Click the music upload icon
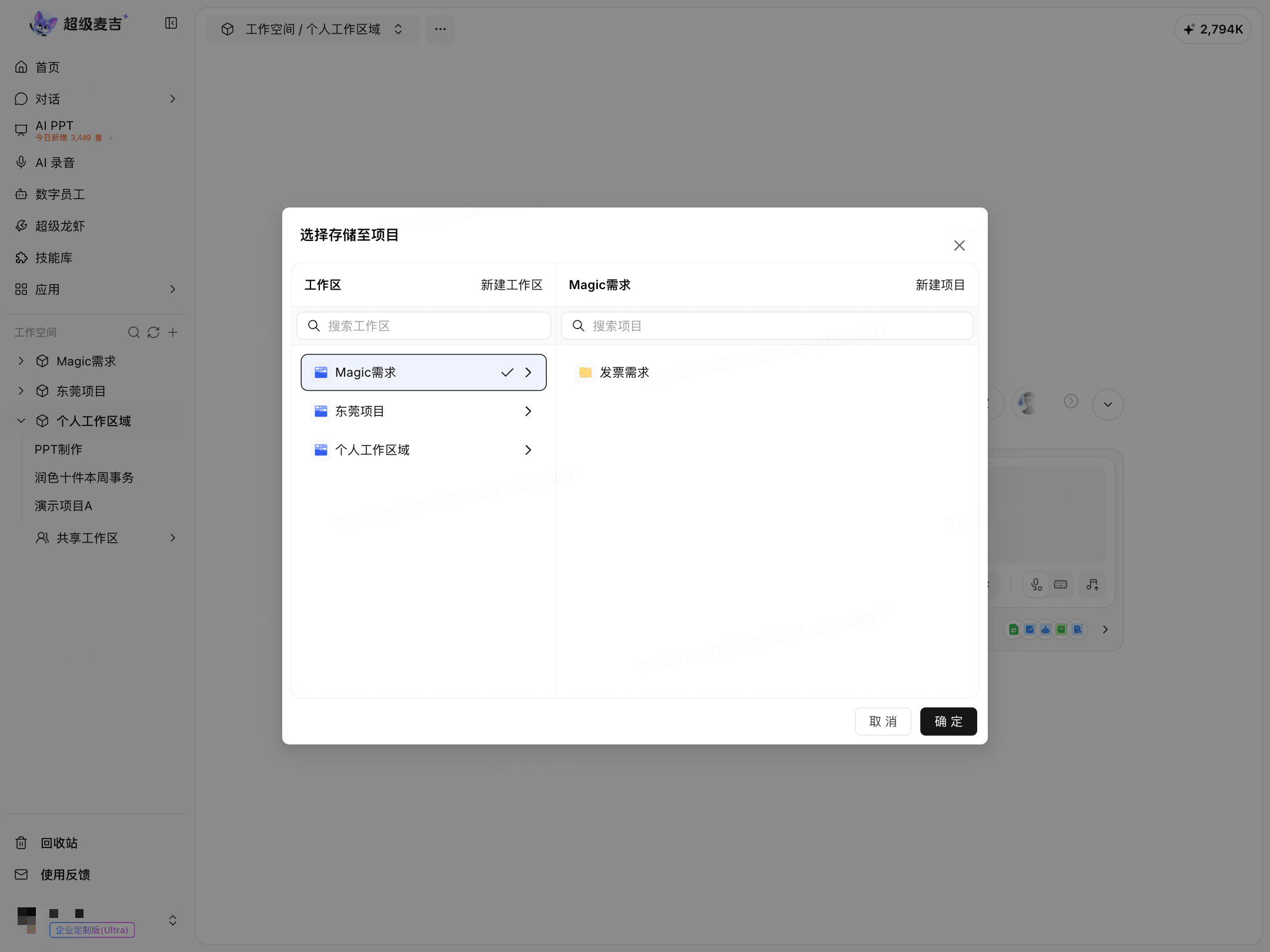 [1092, 585]
